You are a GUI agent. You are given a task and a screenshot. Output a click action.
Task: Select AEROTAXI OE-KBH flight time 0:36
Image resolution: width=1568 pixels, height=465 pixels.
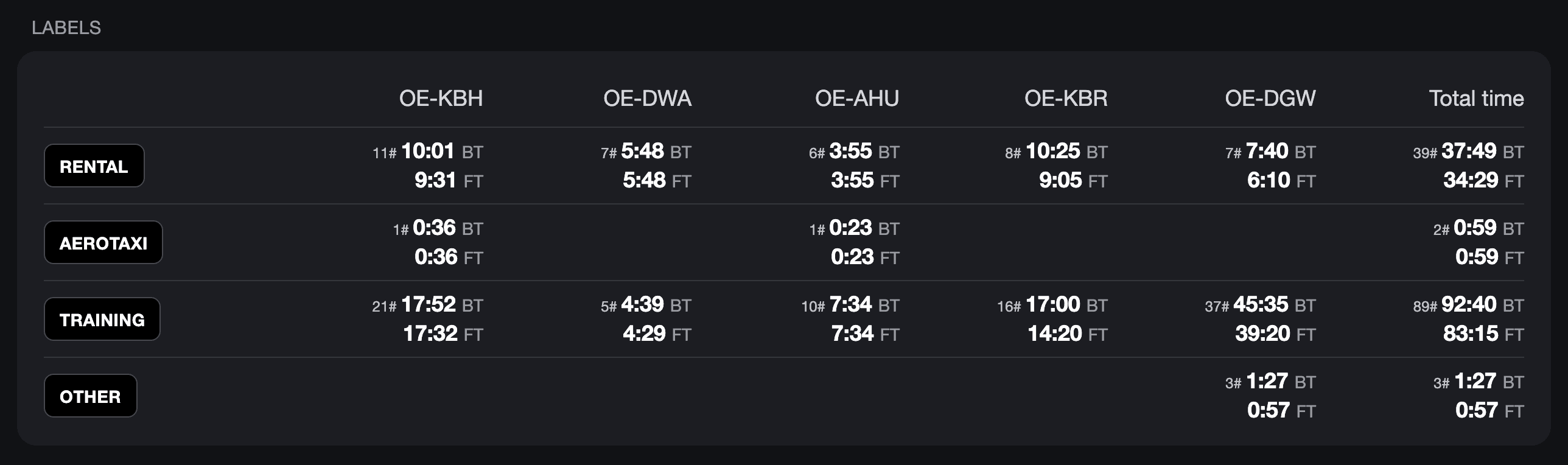(x=436, y=257)
